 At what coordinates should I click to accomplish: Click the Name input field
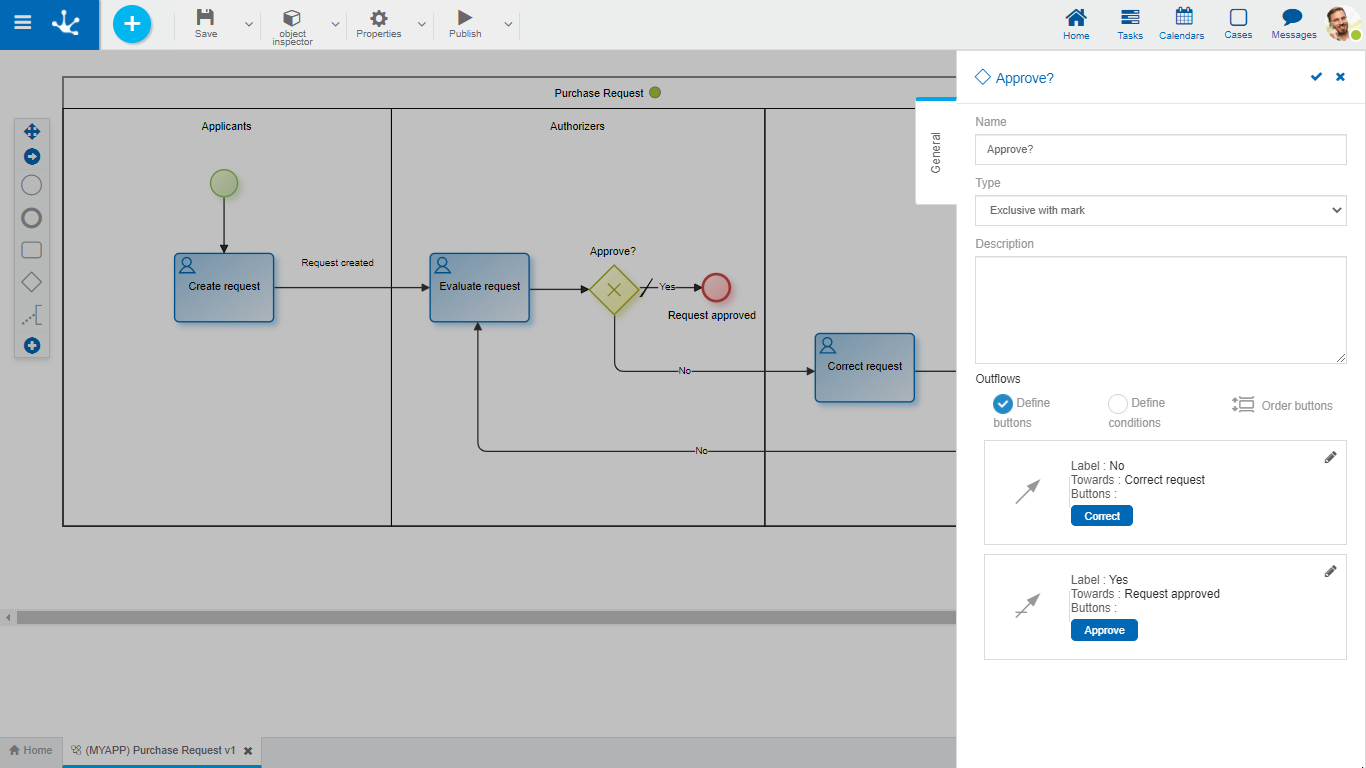point(1160,149)
